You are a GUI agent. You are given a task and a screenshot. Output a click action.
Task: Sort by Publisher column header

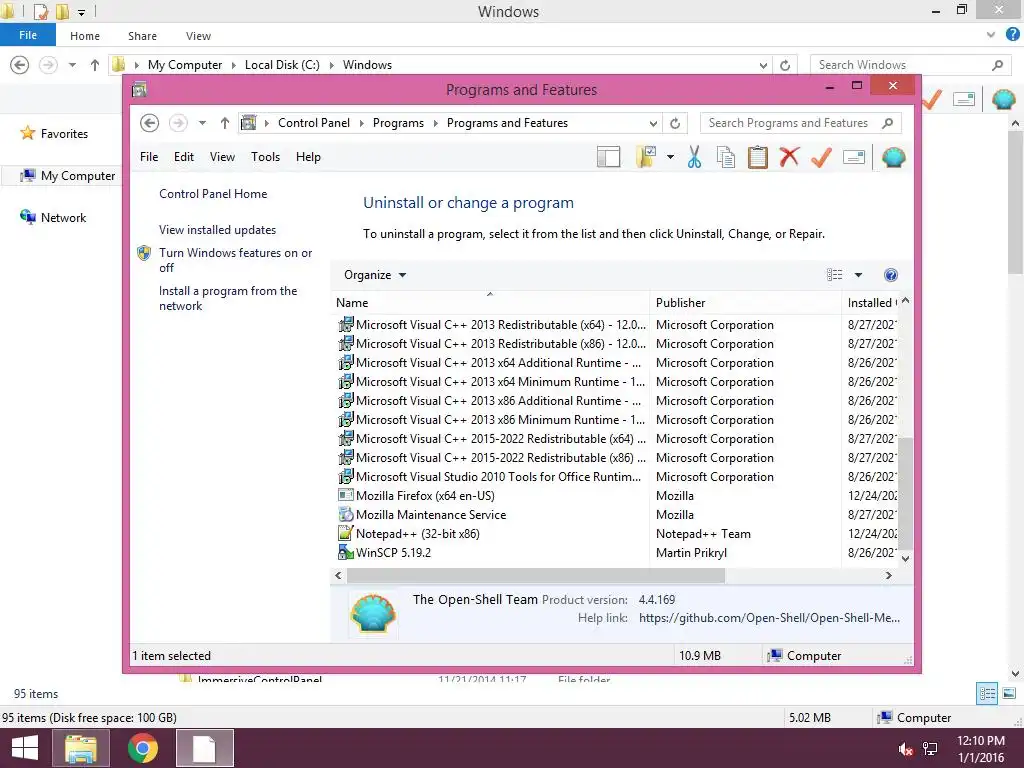coord(746,303)
